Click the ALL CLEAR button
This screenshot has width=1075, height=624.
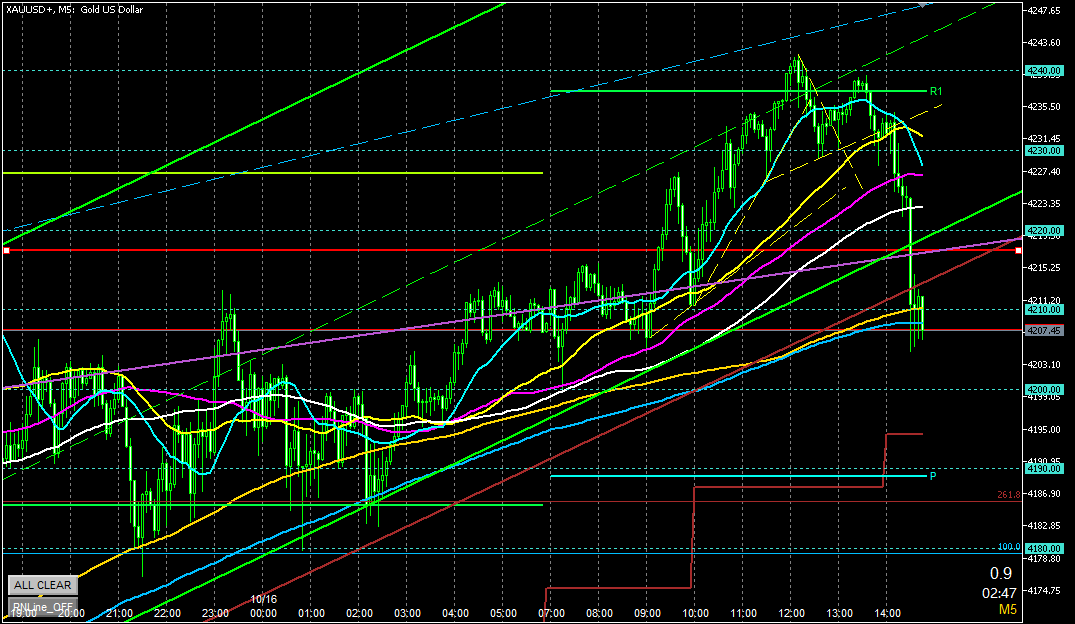(x=42, y=585)
